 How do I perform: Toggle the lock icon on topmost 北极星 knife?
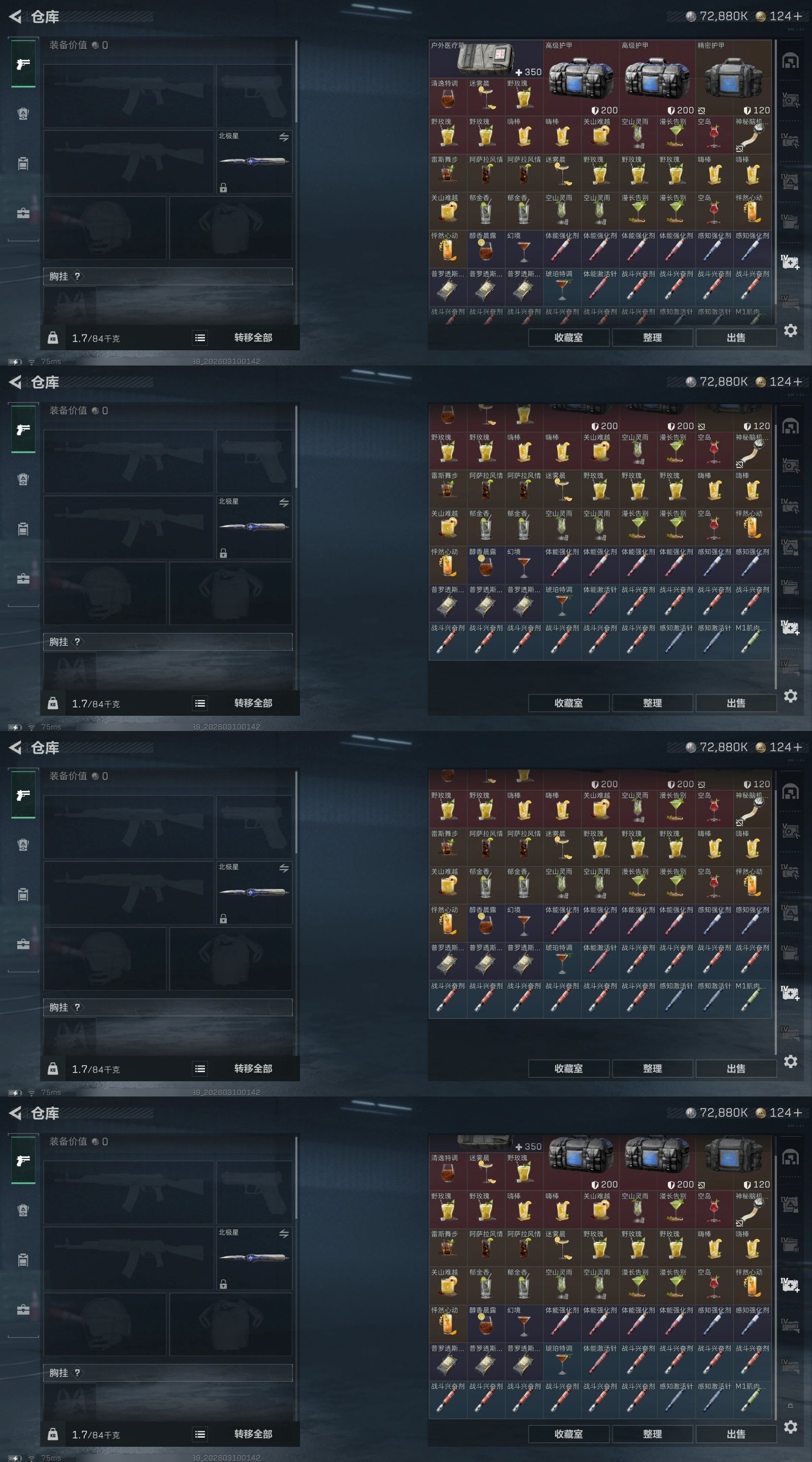click(x=224, y=188)
